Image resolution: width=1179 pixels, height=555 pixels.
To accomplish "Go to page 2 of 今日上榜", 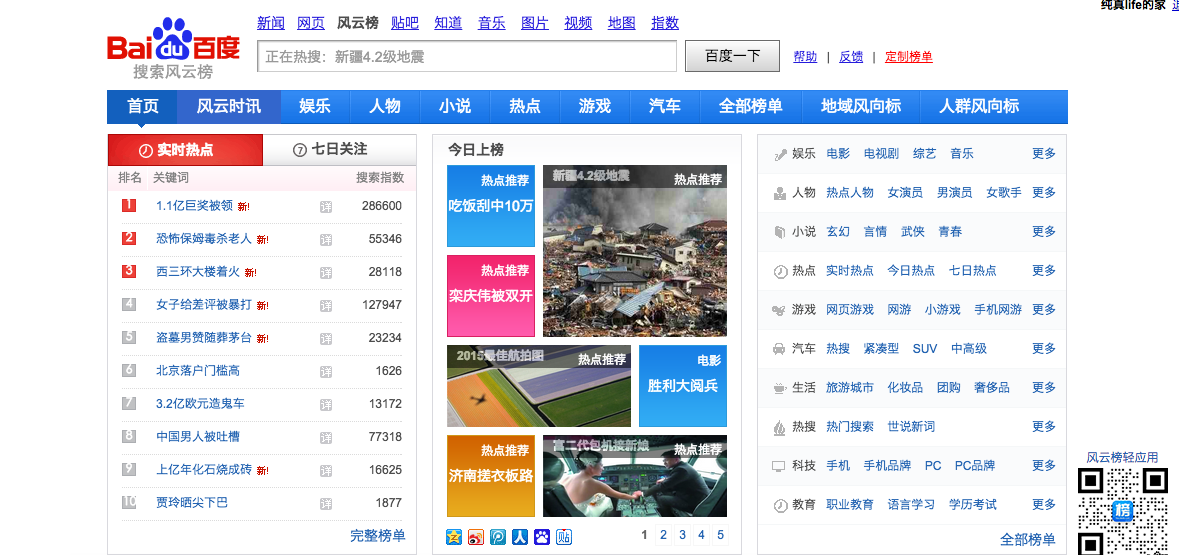I will point(663,535).
